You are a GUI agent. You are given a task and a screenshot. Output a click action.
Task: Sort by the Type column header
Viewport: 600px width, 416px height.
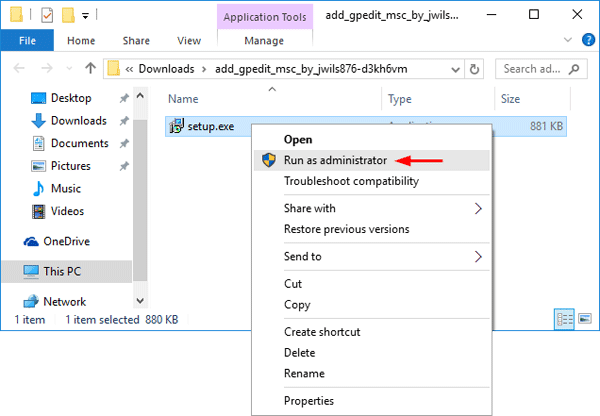[x=399, y=99]
